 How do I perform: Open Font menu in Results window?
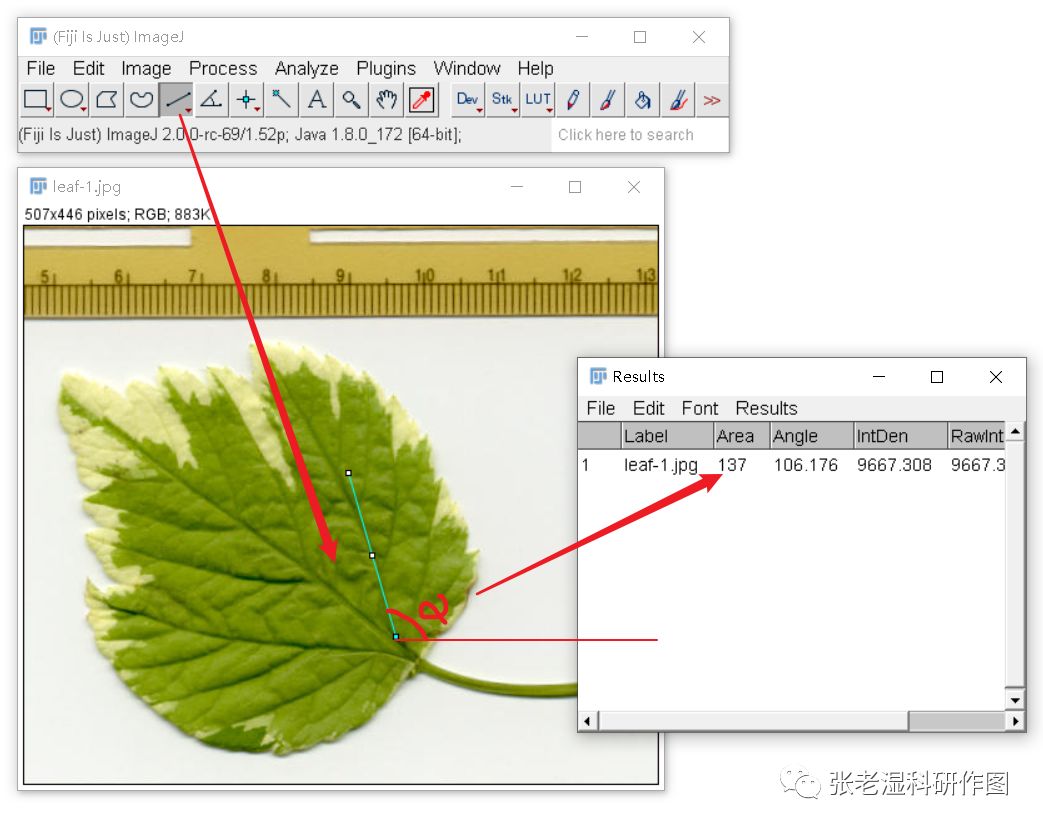pyautogui.click(x=699, y=408)
